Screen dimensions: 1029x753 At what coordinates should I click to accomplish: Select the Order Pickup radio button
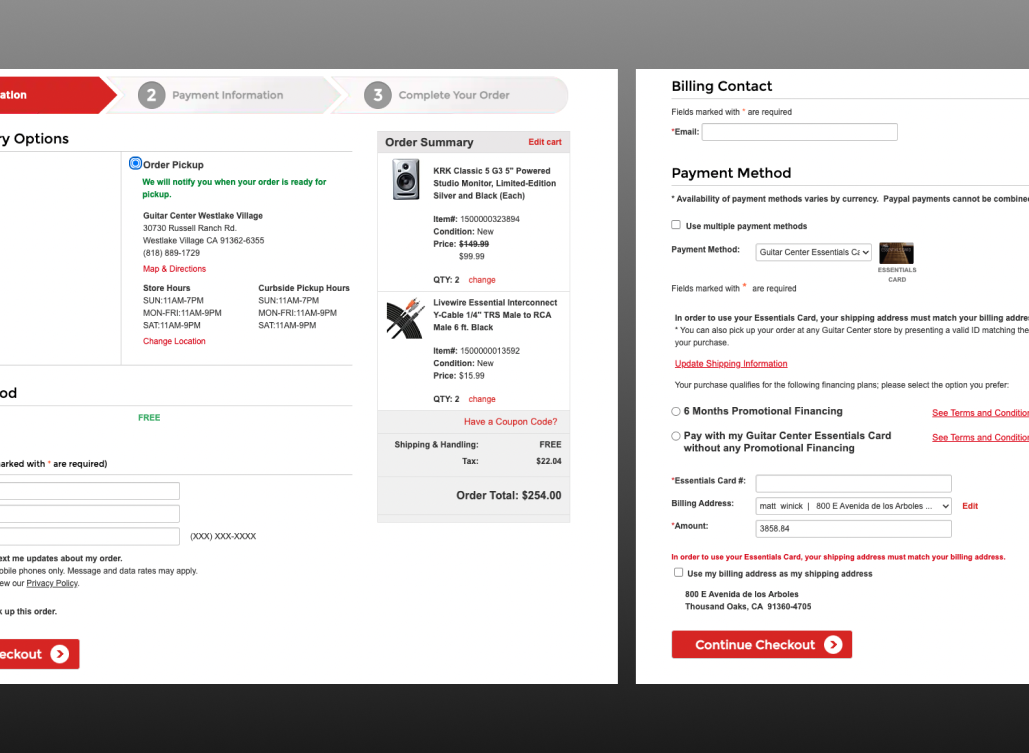coord(135,164)
